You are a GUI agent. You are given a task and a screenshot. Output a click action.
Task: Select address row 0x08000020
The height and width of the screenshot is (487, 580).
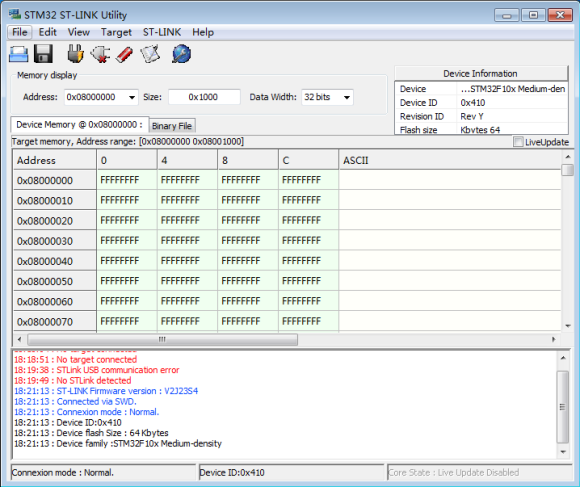click(55, 221)
